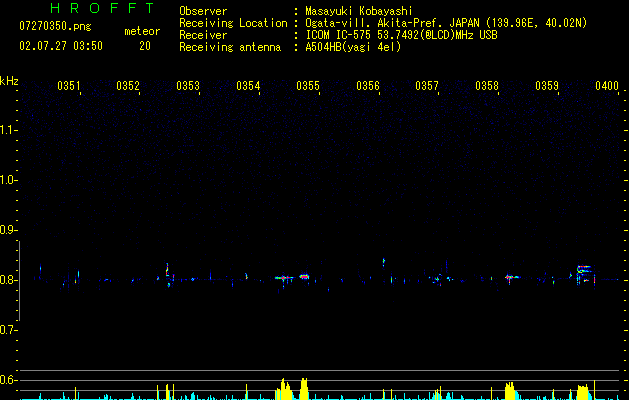Click the Receiving Location label
This screenshot has height=400, width=629.
point(233,23)
